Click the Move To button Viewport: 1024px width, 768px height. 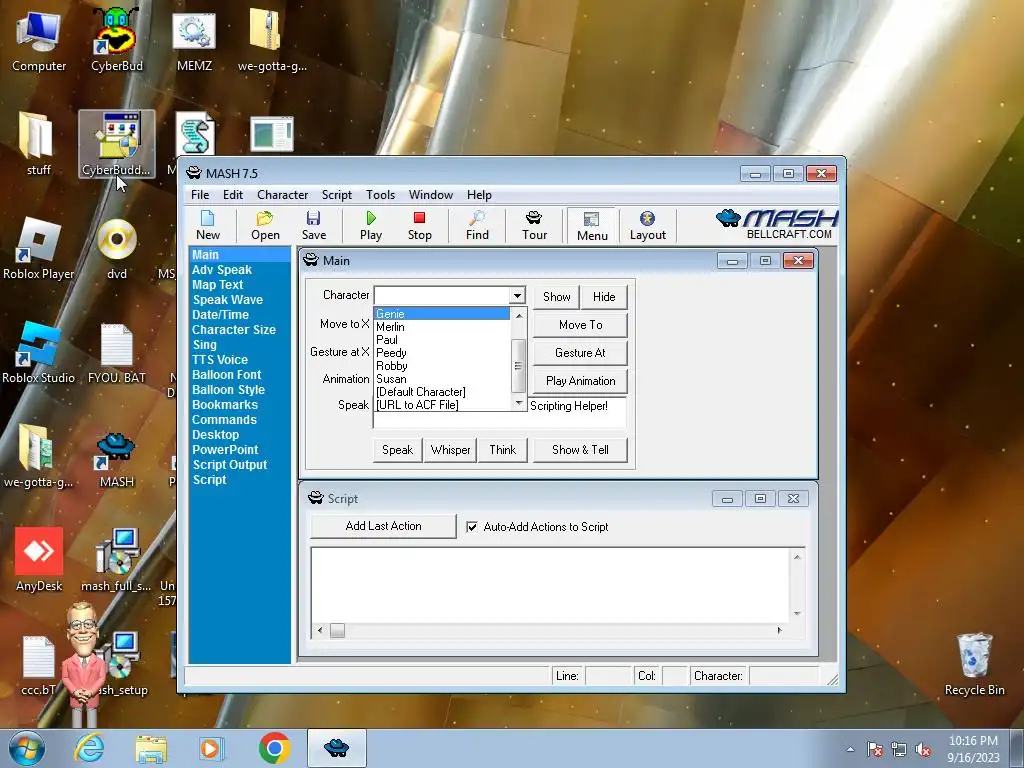pyautogui.click(x=581, y=325)
